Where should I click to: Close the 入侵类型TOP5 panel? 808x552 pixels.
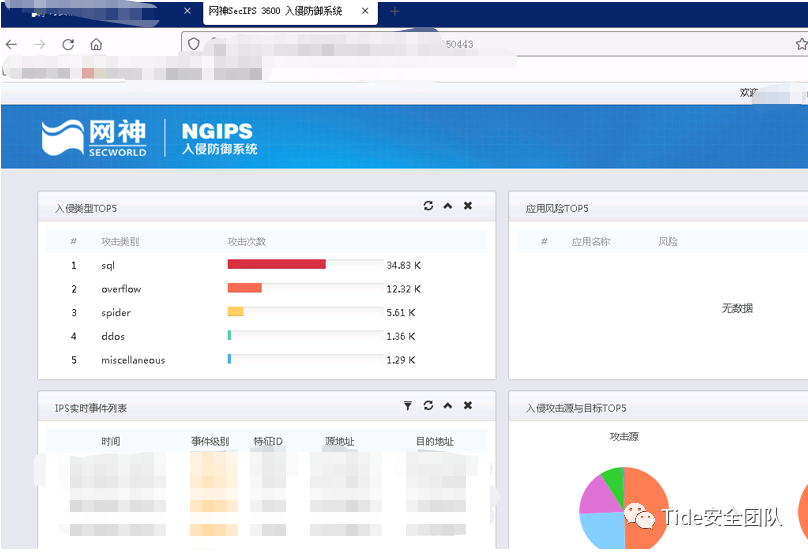pyautogui.click(x=468, y=206)
